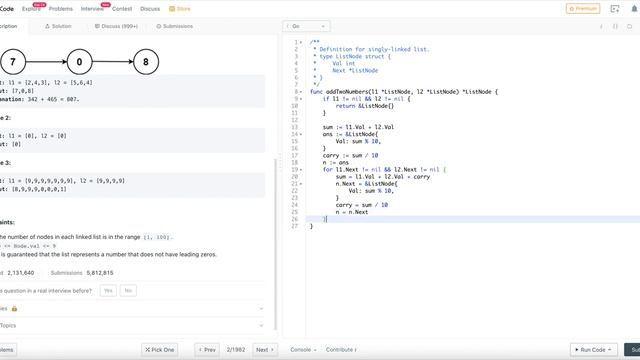Open the Console panel dropdown
The image size is (640, 360).
tap(303, 350)
